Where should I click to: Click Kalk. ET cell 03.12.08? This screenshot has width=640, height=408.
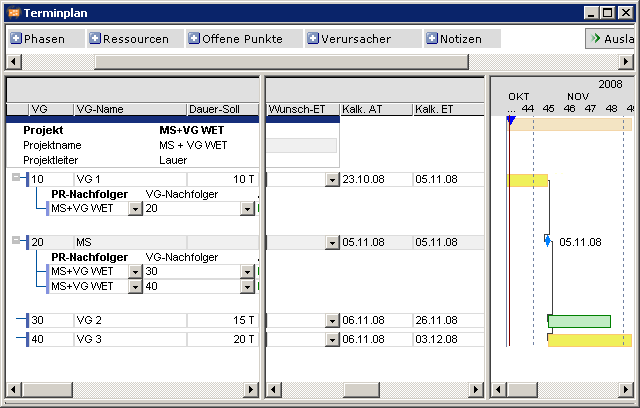click(449, 339)
